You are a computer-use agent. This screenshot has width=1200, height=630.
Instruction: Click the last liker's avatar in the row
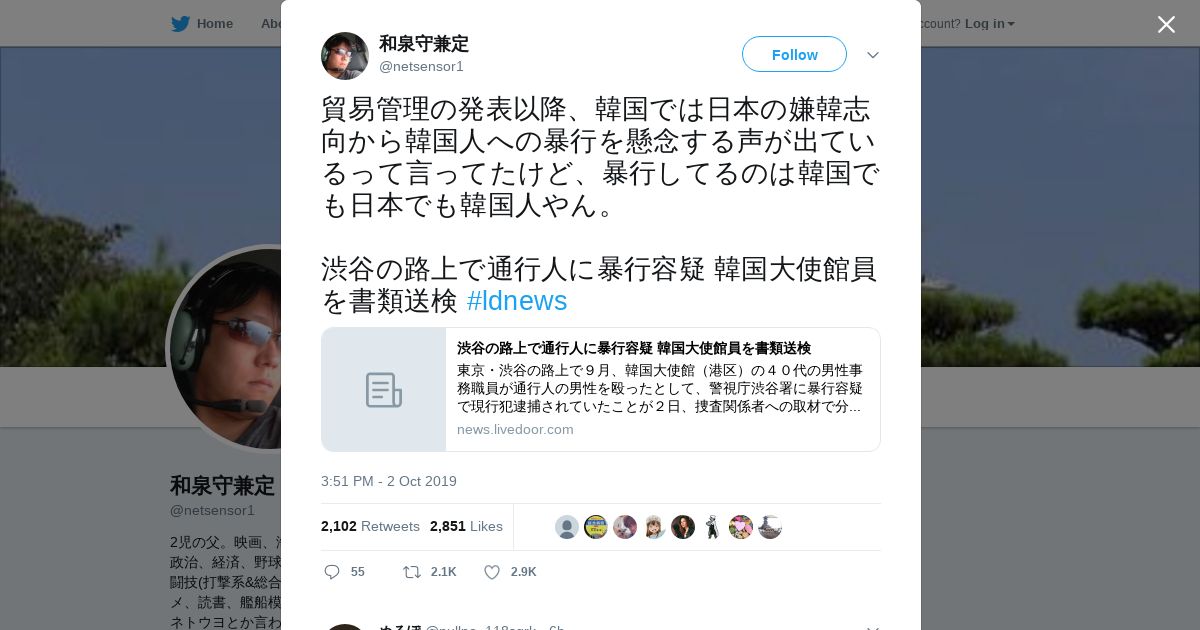[770, 527]
